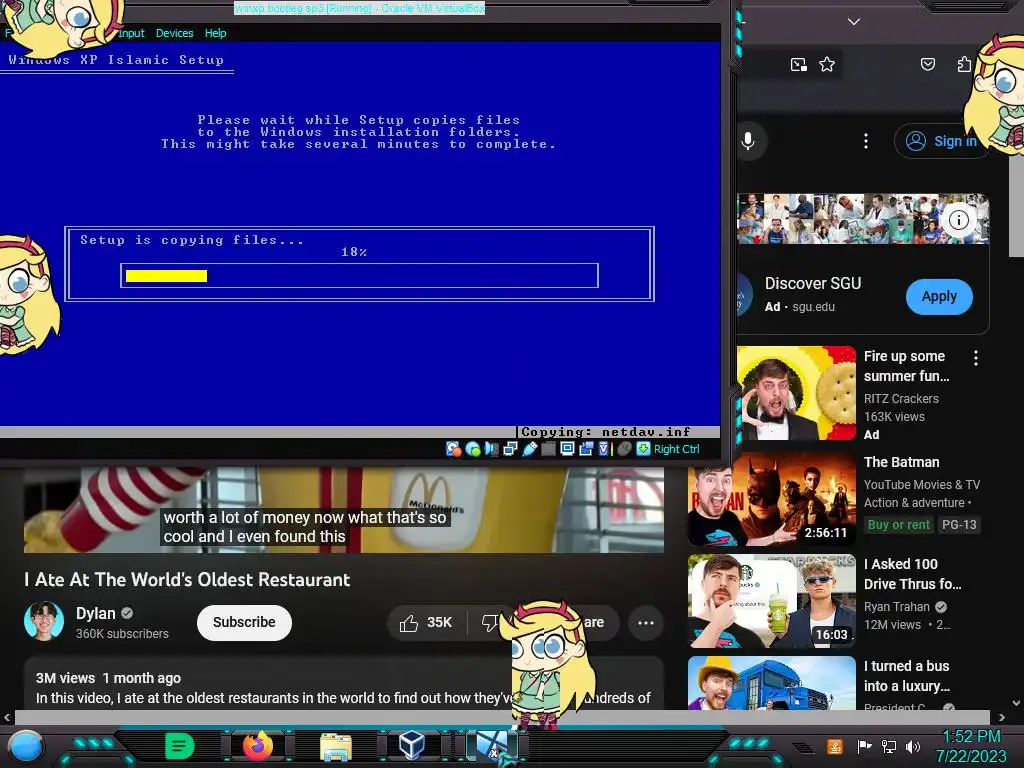Open RITZ Crackers ad thumbnail
This screenshot has height=768, width=1024.
(797, 393)
